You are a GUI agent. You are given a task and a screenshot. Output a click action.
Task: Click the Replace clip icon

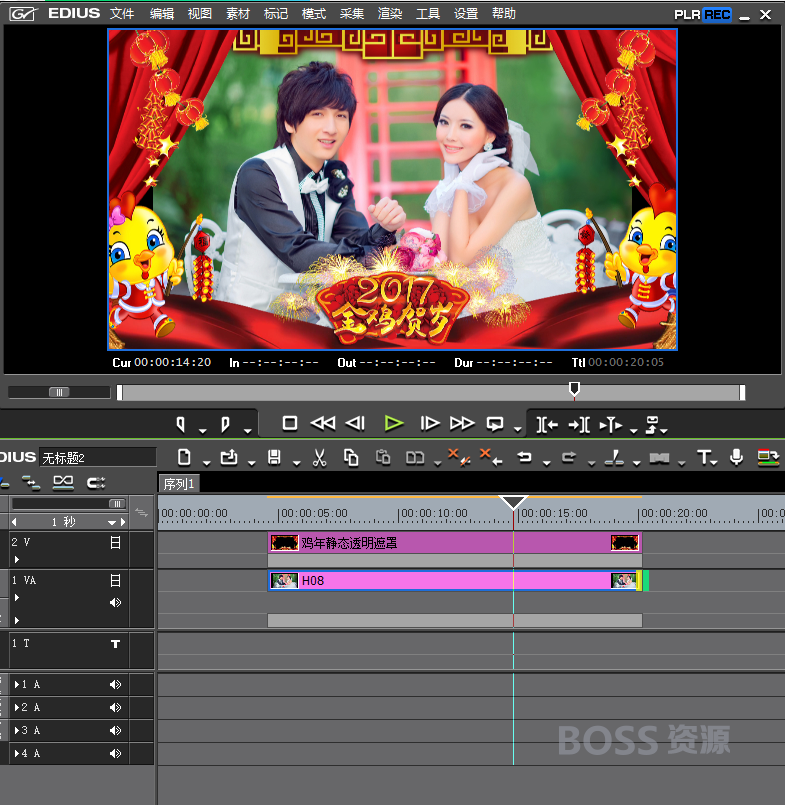(415, 457)
